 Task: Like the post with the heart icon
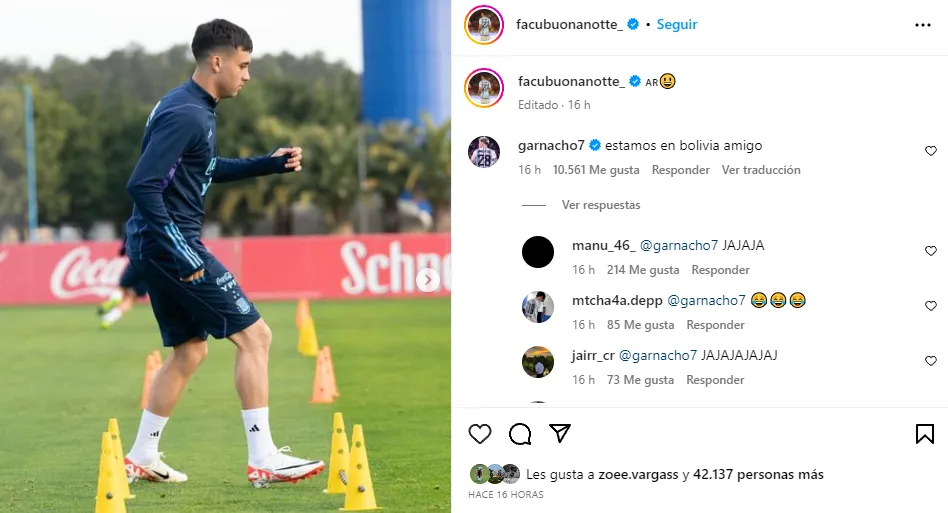(x=480, y=434)
